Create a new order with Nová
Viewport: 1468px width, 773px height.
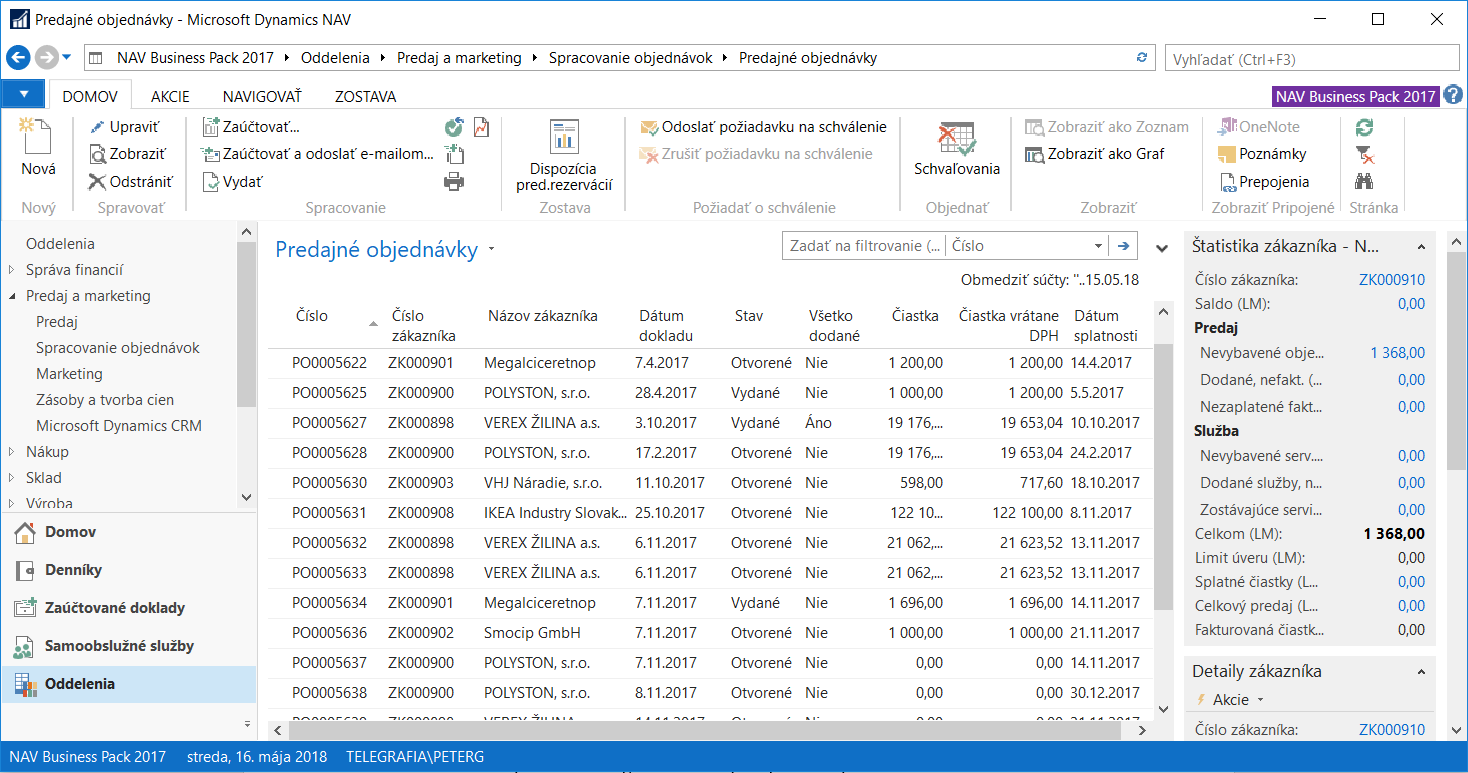point(38,148)
